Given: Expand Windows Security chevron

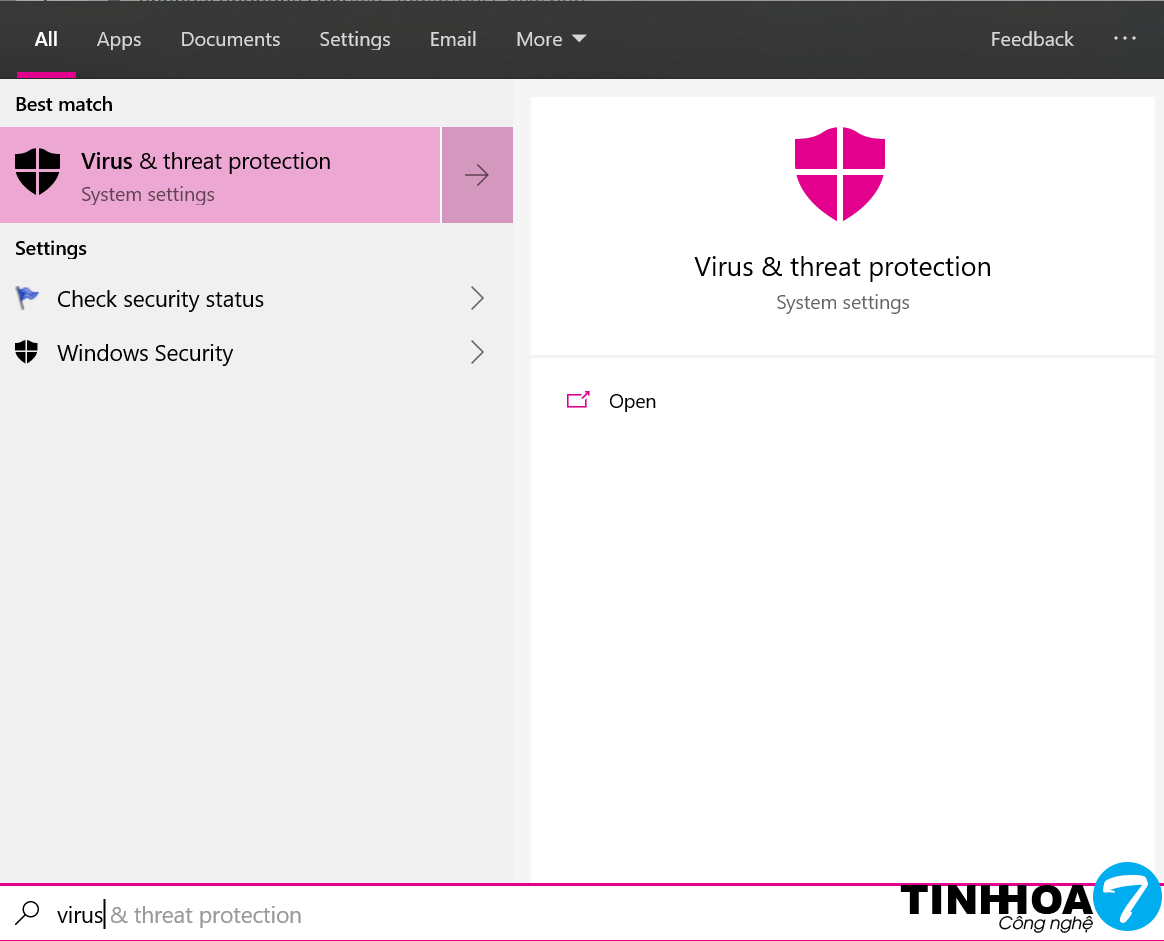Looking at the screenshot, I should click(477, 352).
